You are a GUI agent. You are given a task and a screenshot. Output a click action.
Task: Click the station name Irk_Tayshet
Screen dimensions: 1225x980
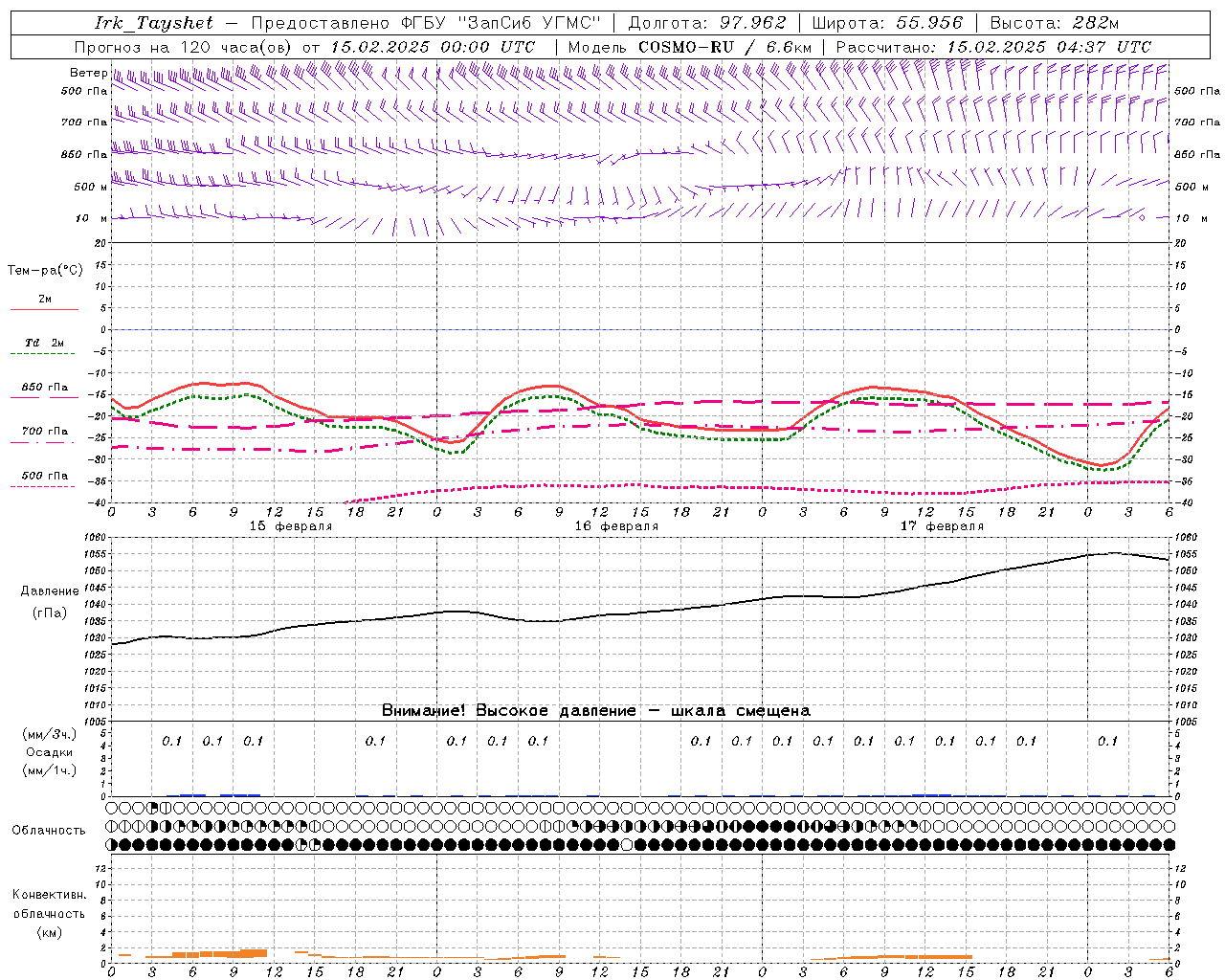[154, 23]
